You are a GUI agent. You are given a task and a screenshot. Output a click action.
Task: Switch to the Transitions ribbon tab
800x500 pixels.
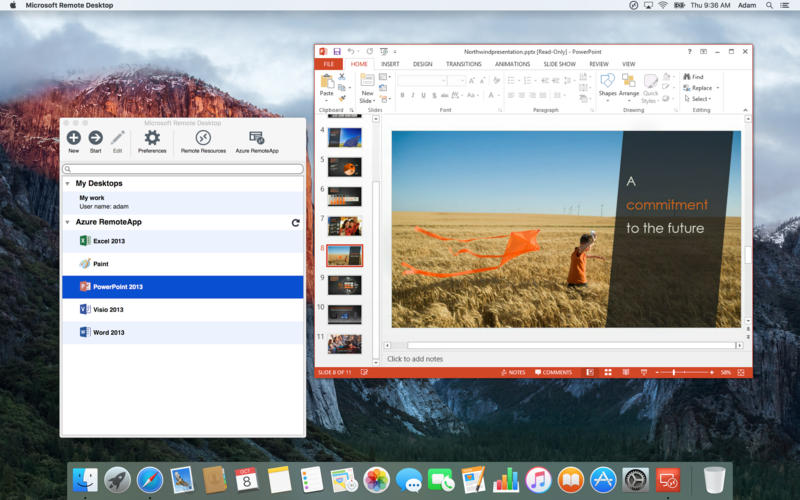pos(463,64)
